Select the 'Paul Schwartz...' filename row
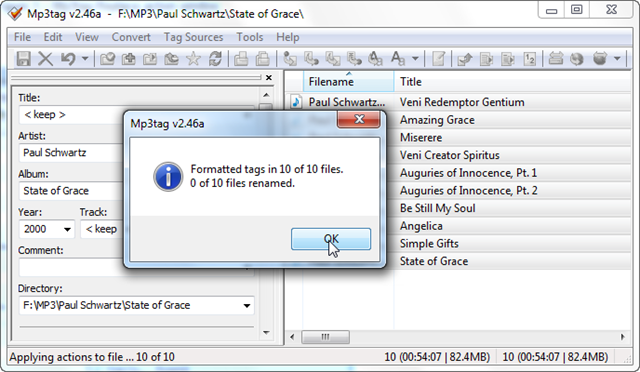Screen dimensions: 640x372 [346, 102]
